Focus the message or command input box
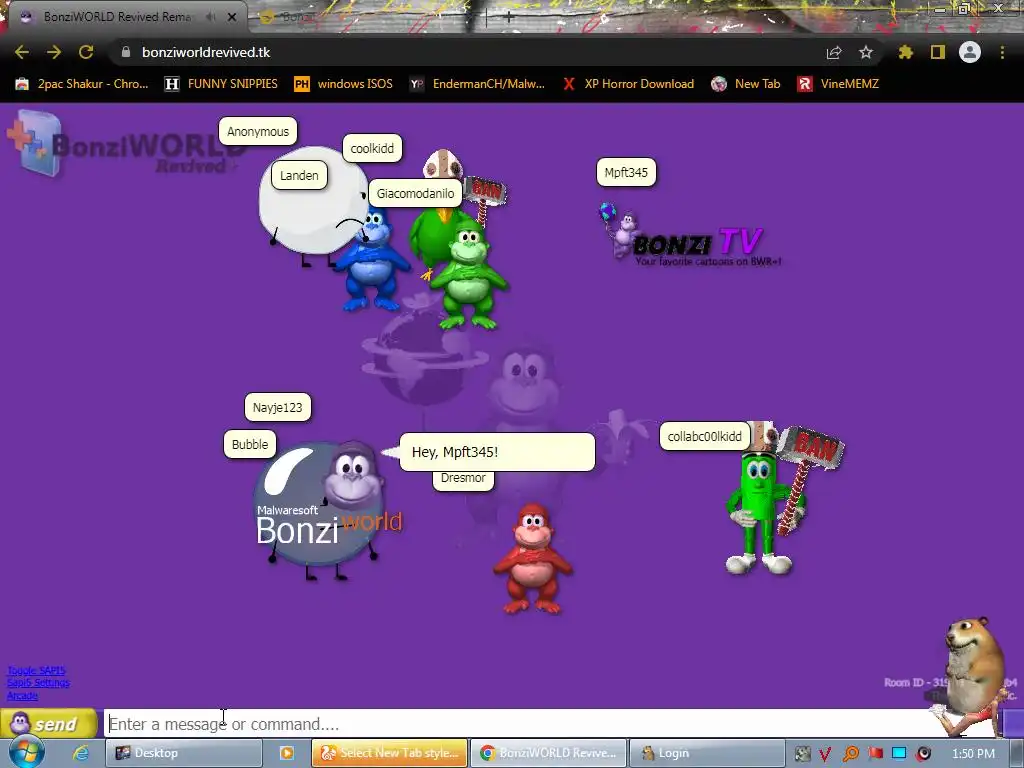Image resolution: width=1024 pixels, height=768 pixels. click(522, 724)
